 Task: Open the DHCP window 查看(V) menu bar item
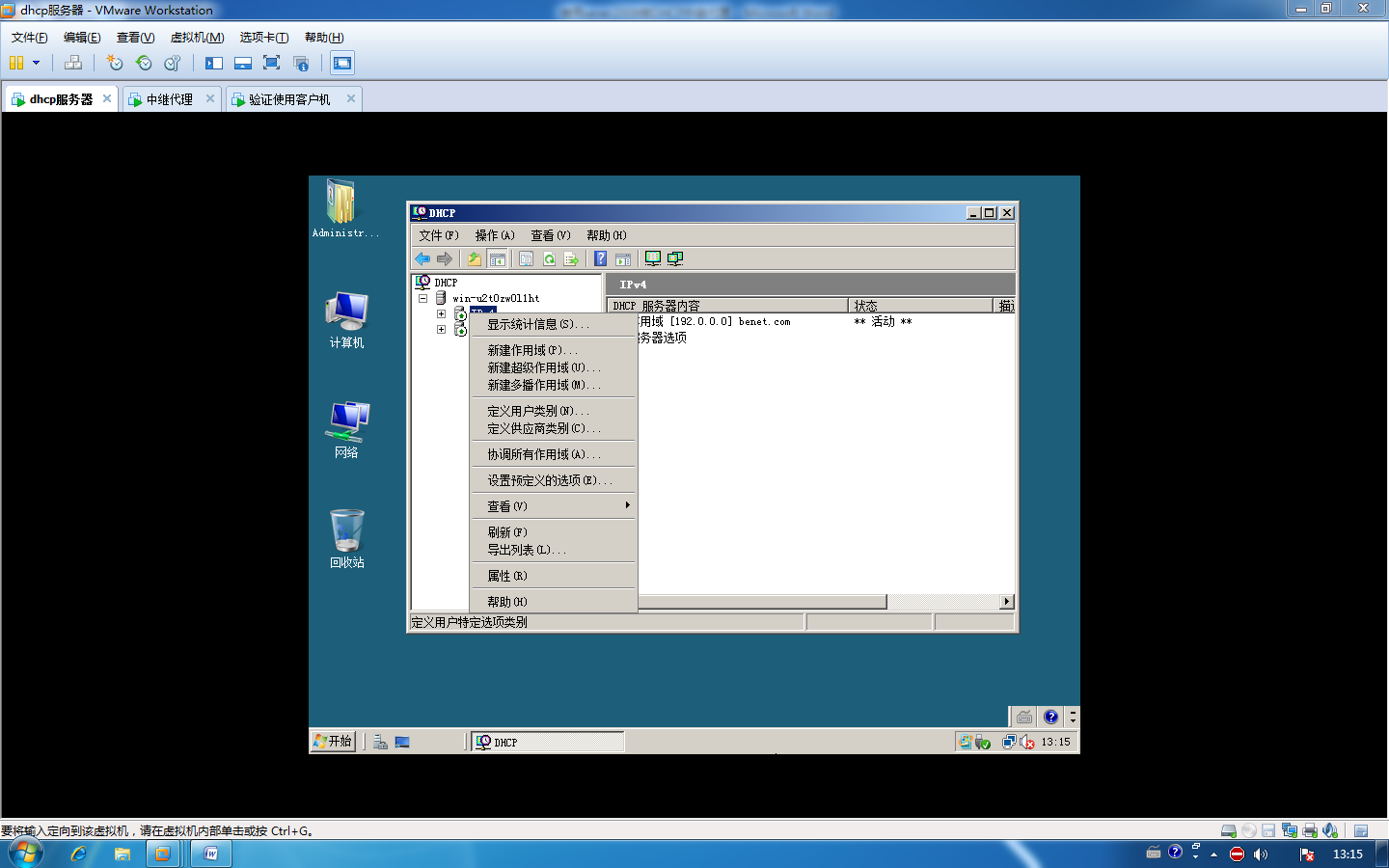point(551,235)
